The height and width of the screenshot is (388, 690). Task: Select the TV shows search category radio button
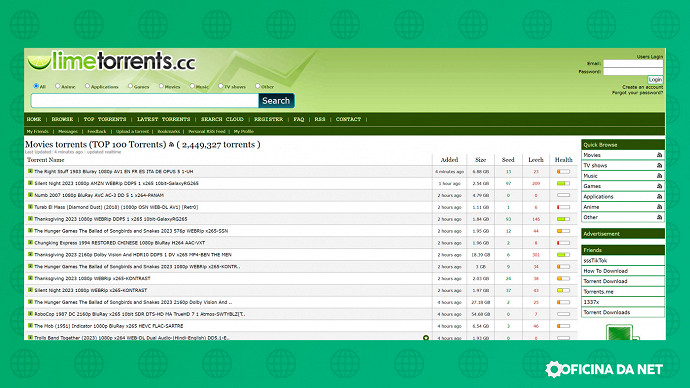pyautogui.click(x=221, y=86)
